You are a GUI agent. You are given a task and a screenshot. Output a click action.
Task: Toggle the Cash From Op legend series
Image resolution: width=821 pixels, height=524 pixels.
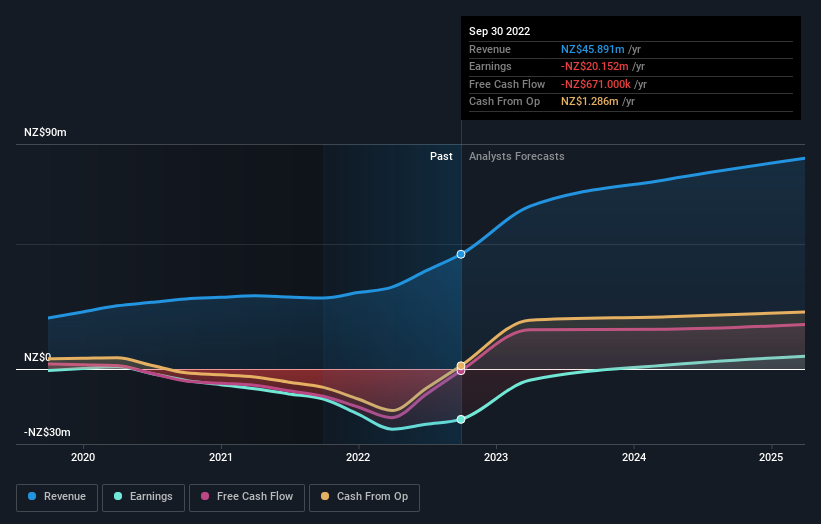[x=364, y=497]
